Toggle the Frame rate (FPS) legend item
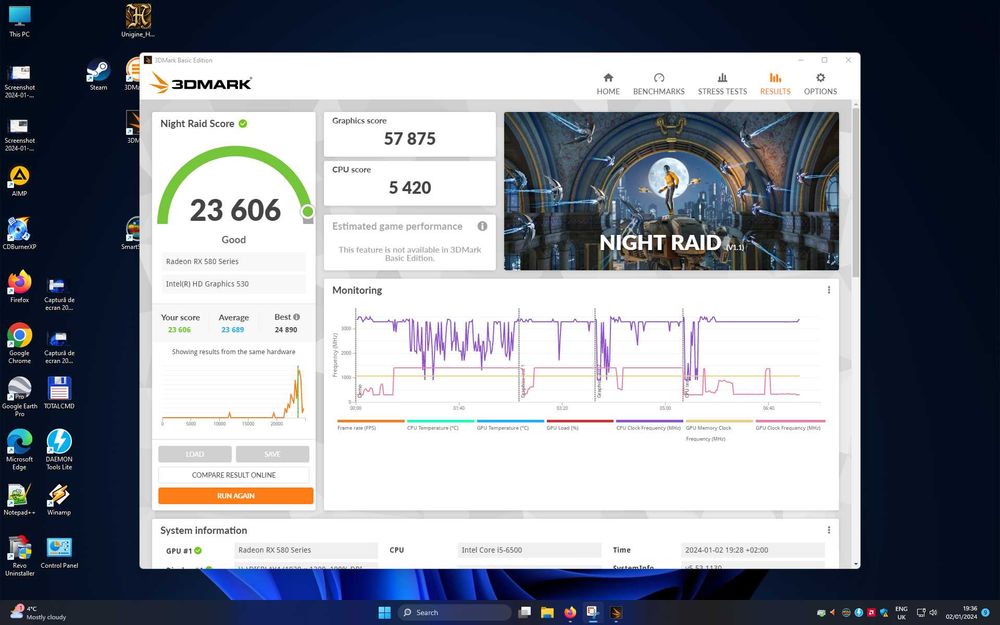 (x=370, y=425)
